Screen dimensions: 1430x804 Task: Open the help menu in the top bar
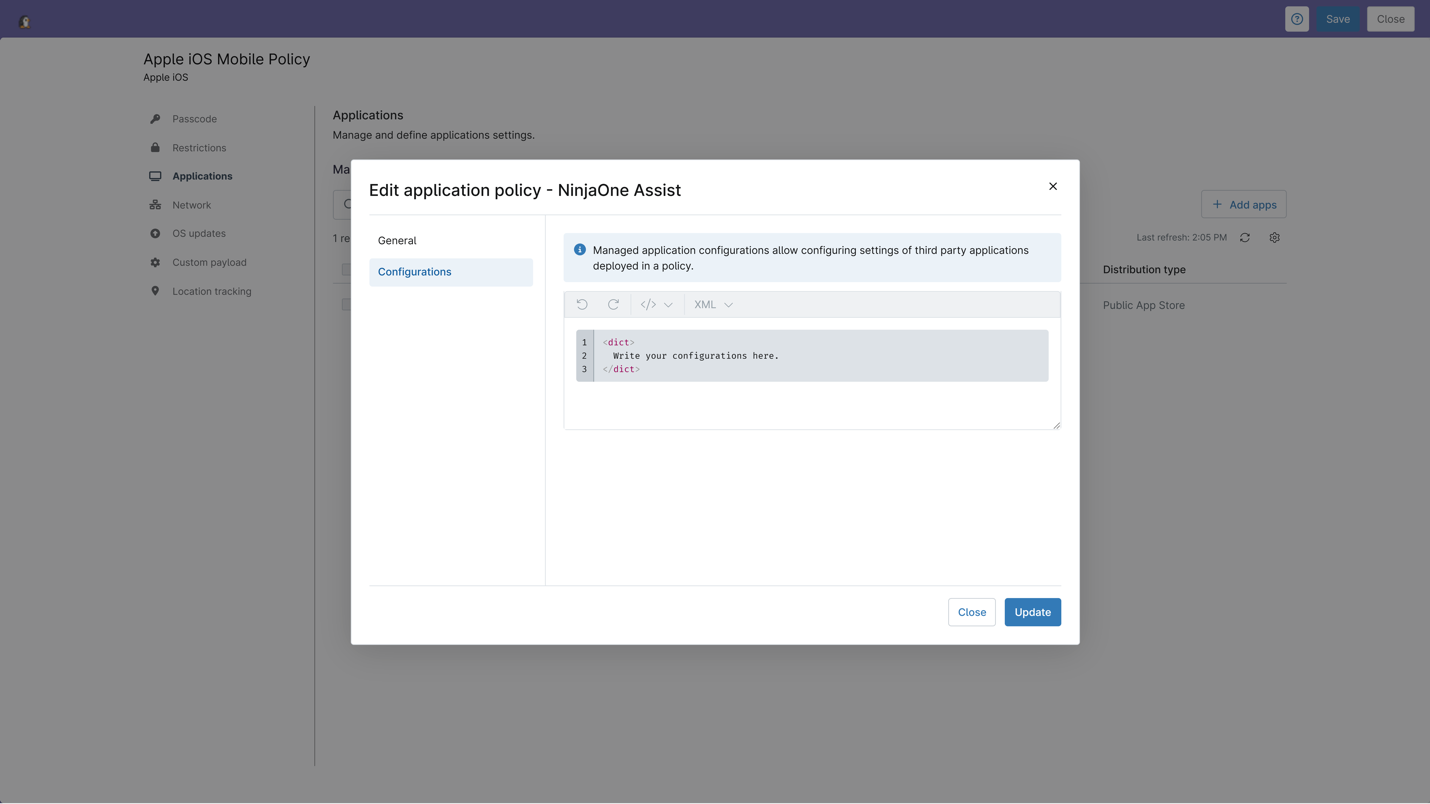point(1296,18)
